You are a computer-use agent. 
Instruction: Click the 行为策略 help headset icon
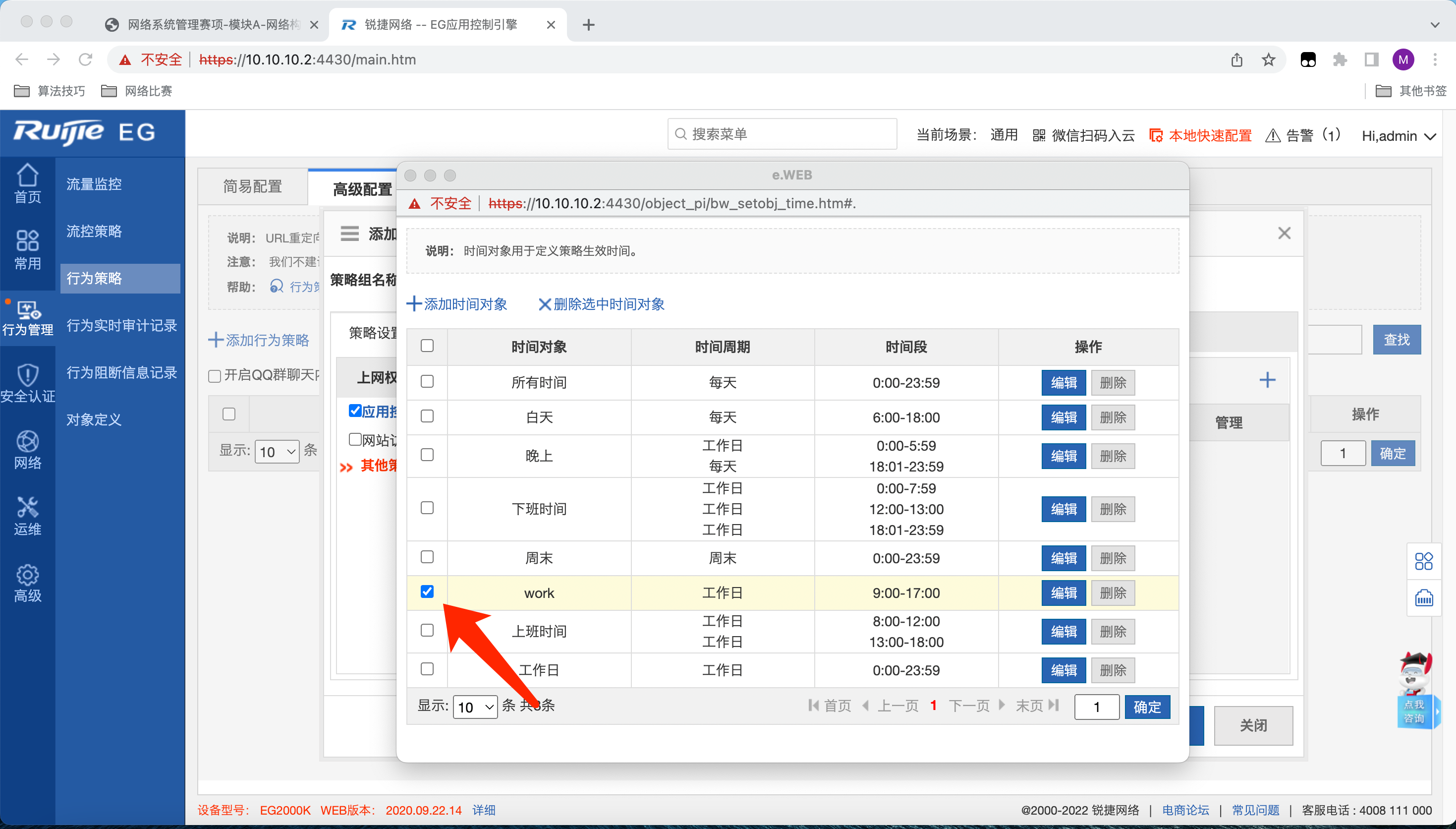[x=277, y=286]
